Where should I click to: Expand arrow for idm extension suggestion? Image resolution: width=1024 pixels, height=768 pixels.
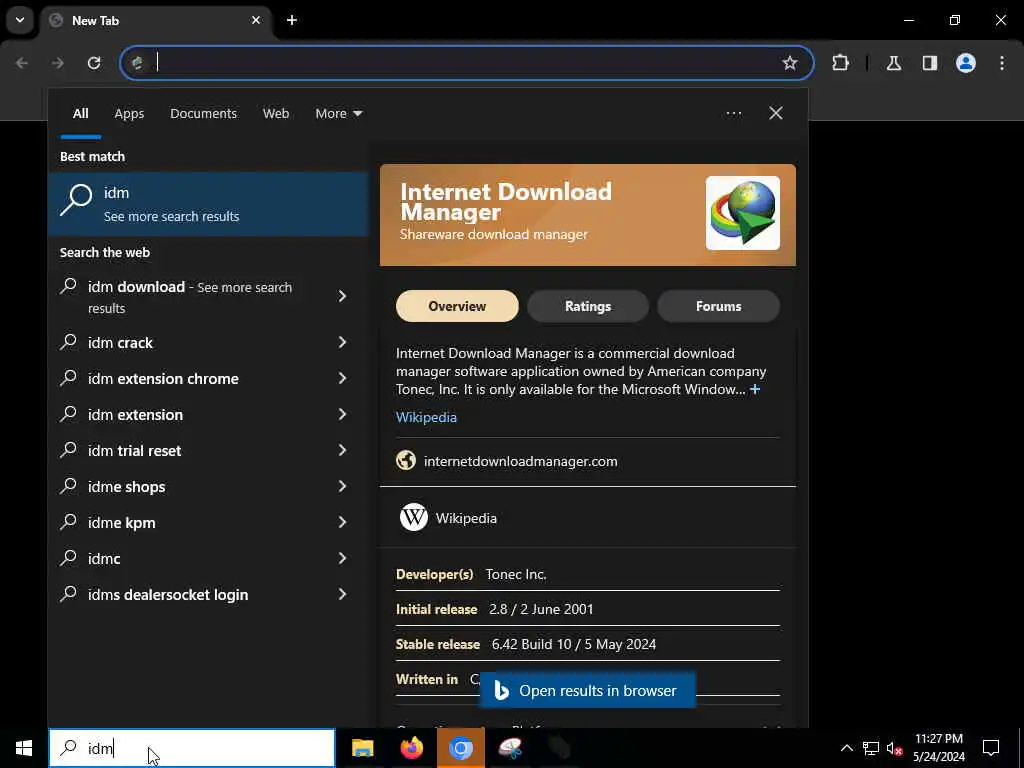pyautogui.click(x=342, y=414)
